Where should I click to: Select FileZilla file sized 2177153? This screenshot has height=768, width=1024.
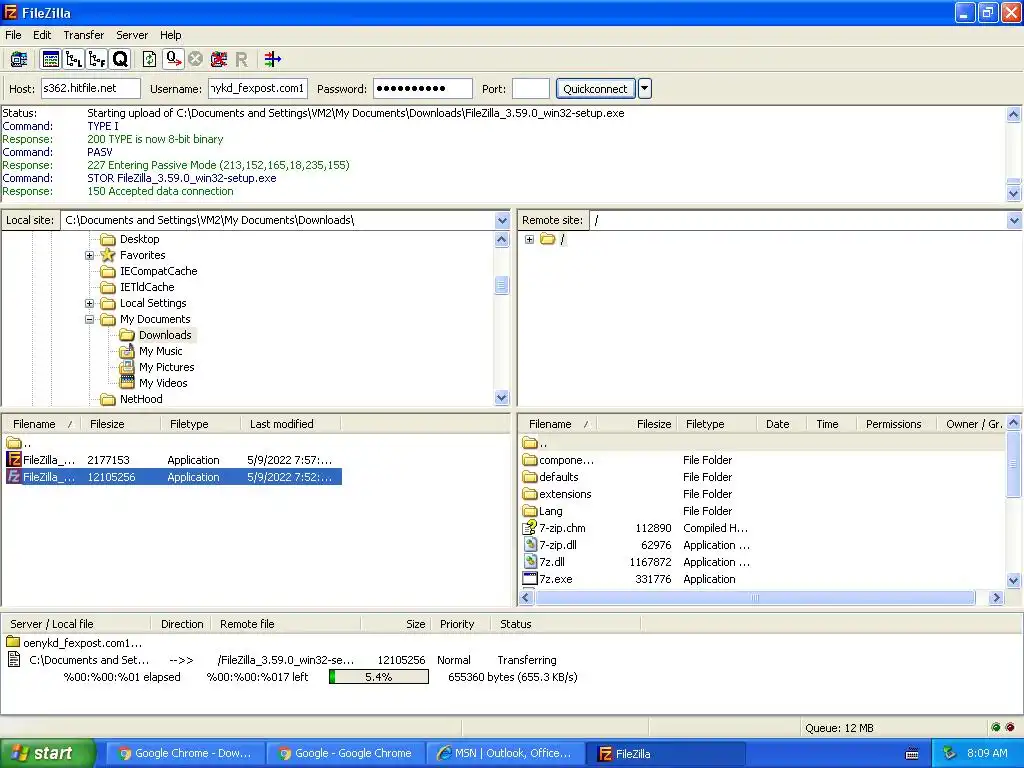173,460
